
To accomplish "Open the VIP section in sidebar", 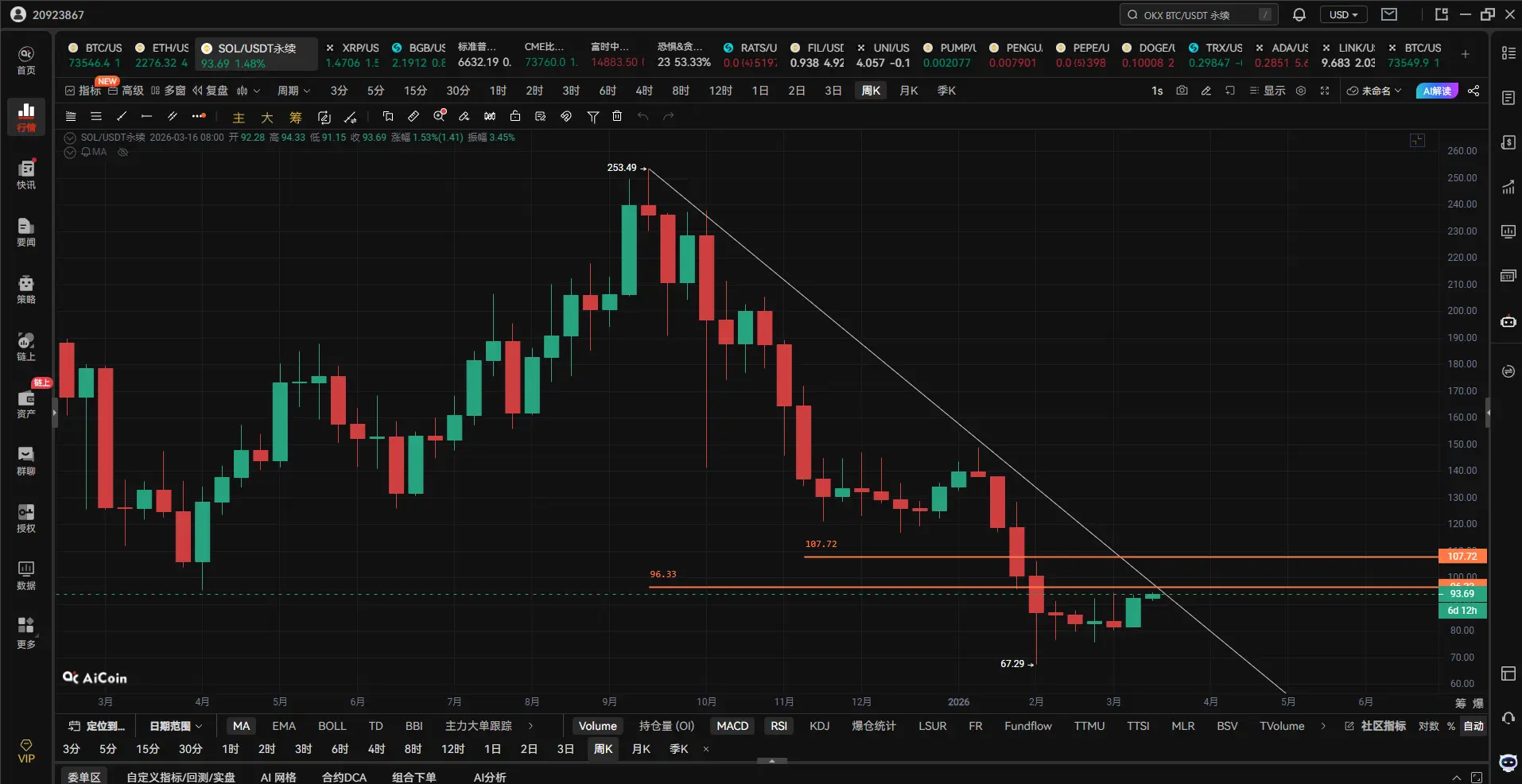I will pos(26,751).
